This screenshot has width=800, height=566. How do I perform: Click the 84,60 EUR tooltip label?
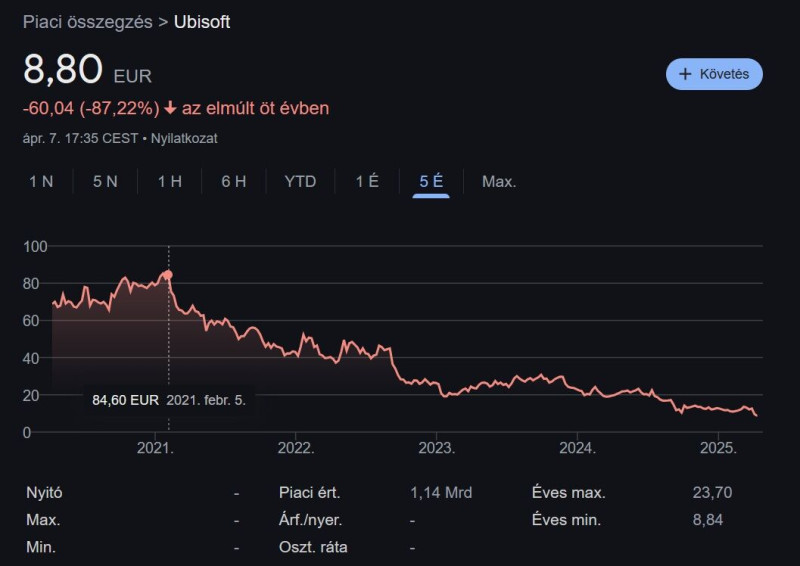[x=126, y=400]
